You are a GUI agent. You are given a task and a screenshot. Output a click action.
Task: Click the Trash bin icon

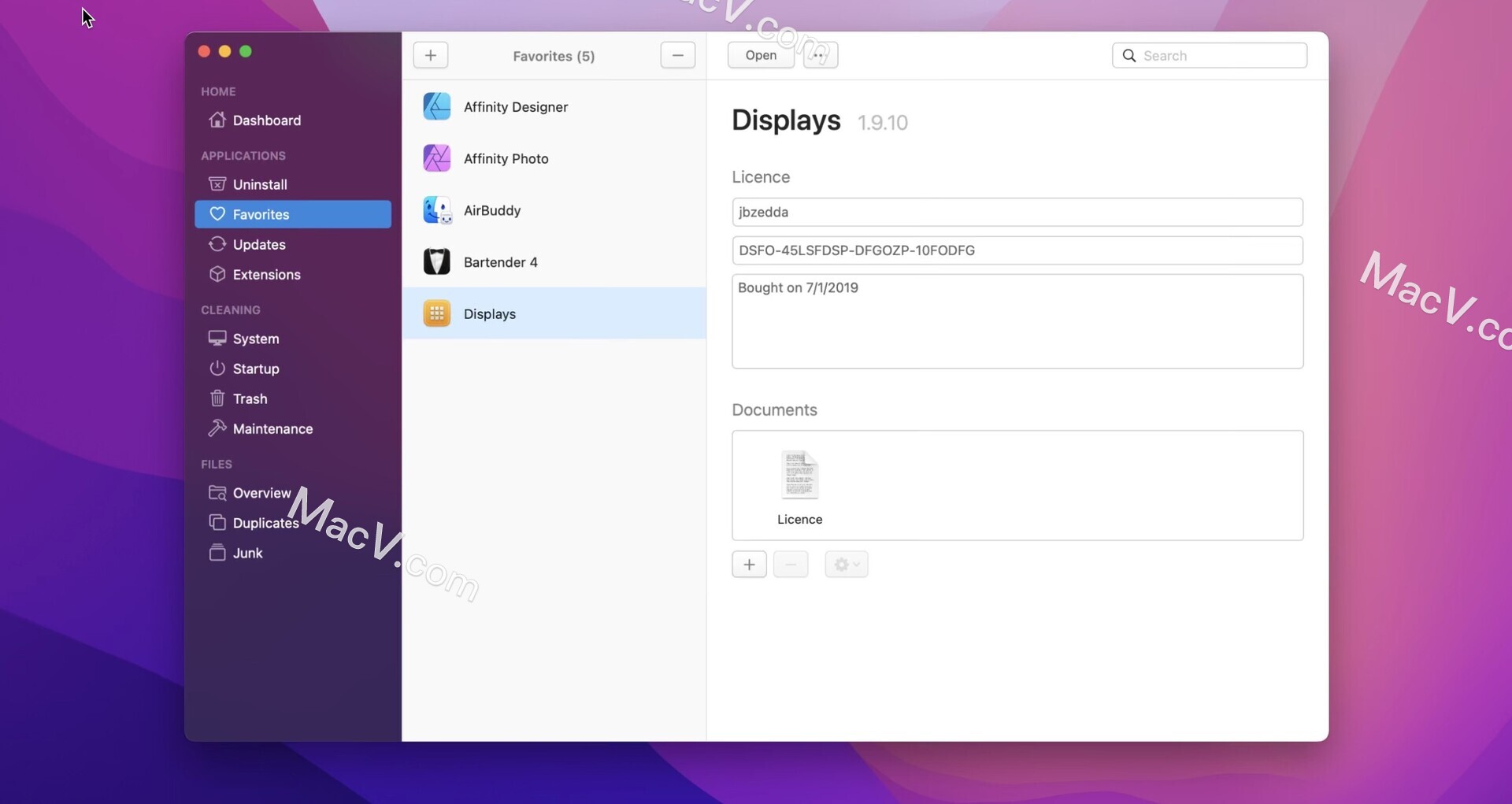217,398
